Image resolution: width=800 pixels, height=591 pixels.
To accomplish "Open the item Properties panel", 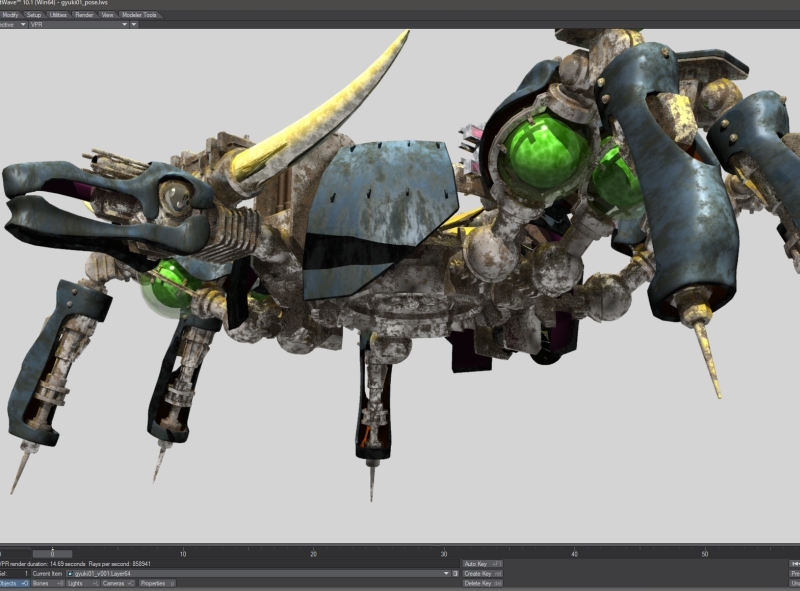I will [156, 583].
